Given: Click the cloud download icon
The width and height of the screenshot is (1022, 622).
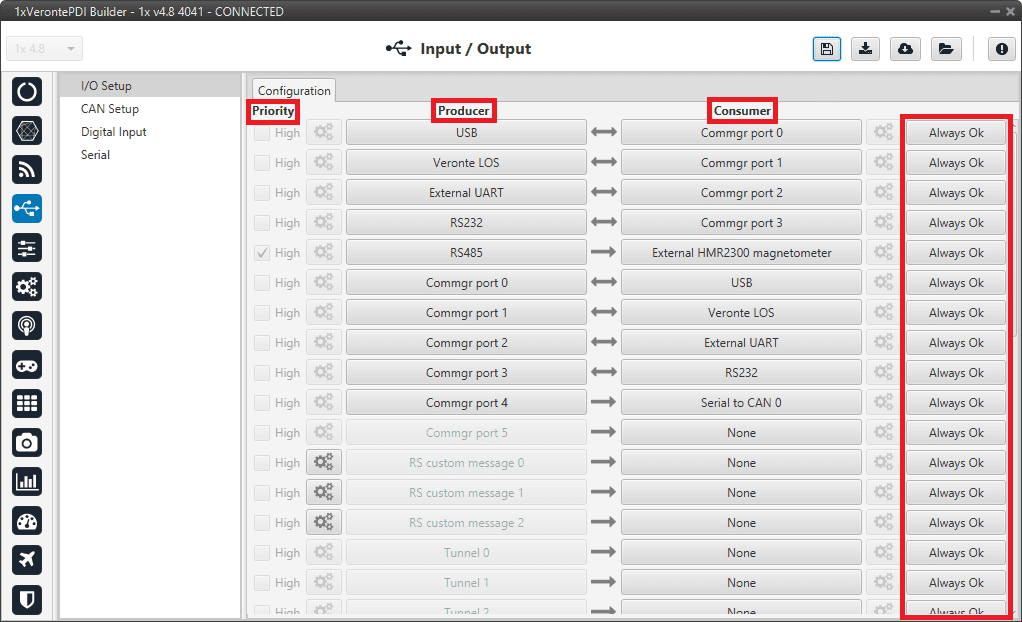Looking at the screenshot, I should click(905, 49).
